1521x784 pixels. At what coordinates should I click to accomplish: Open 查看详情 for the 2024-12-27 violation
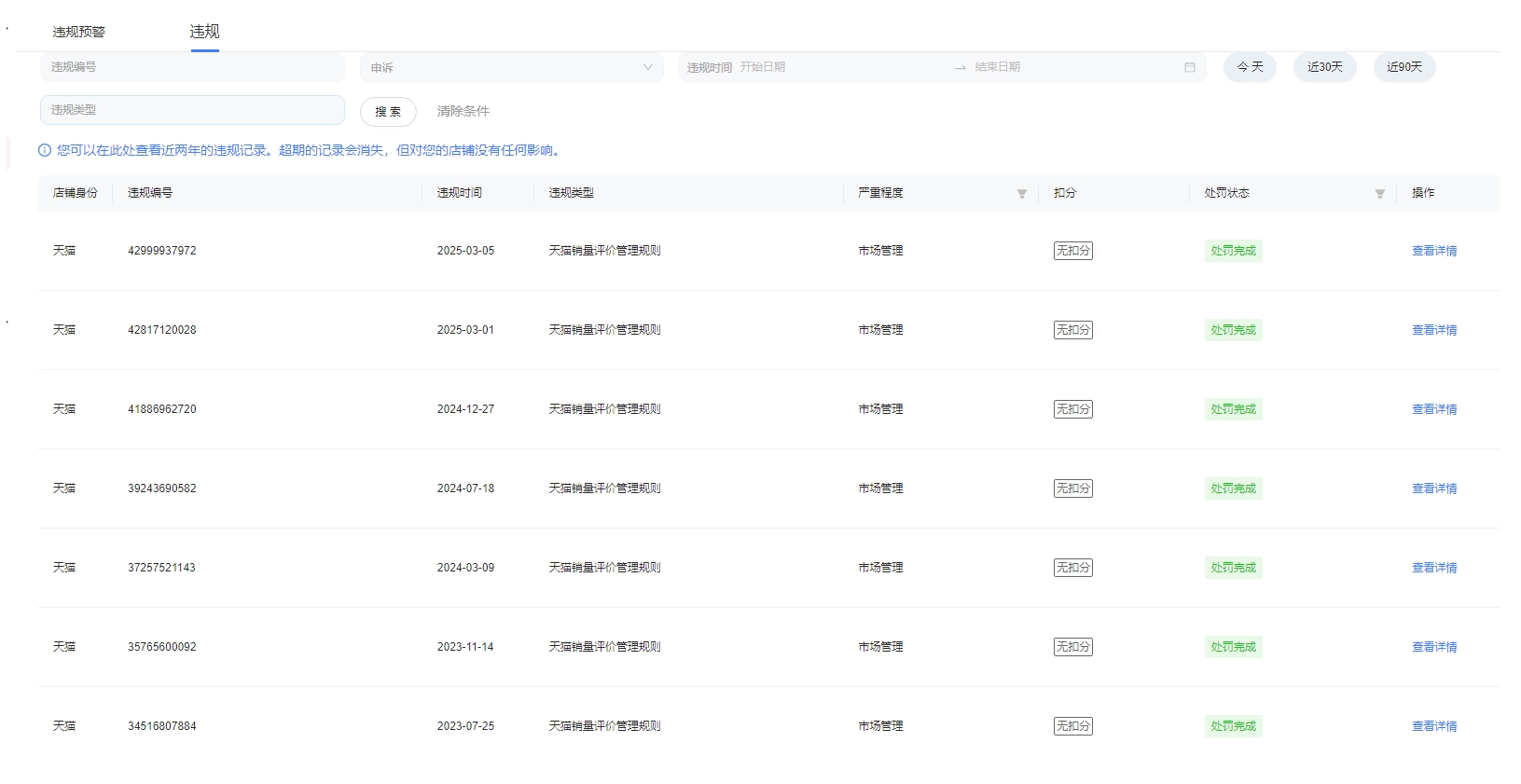click(x=1433, y=409)
